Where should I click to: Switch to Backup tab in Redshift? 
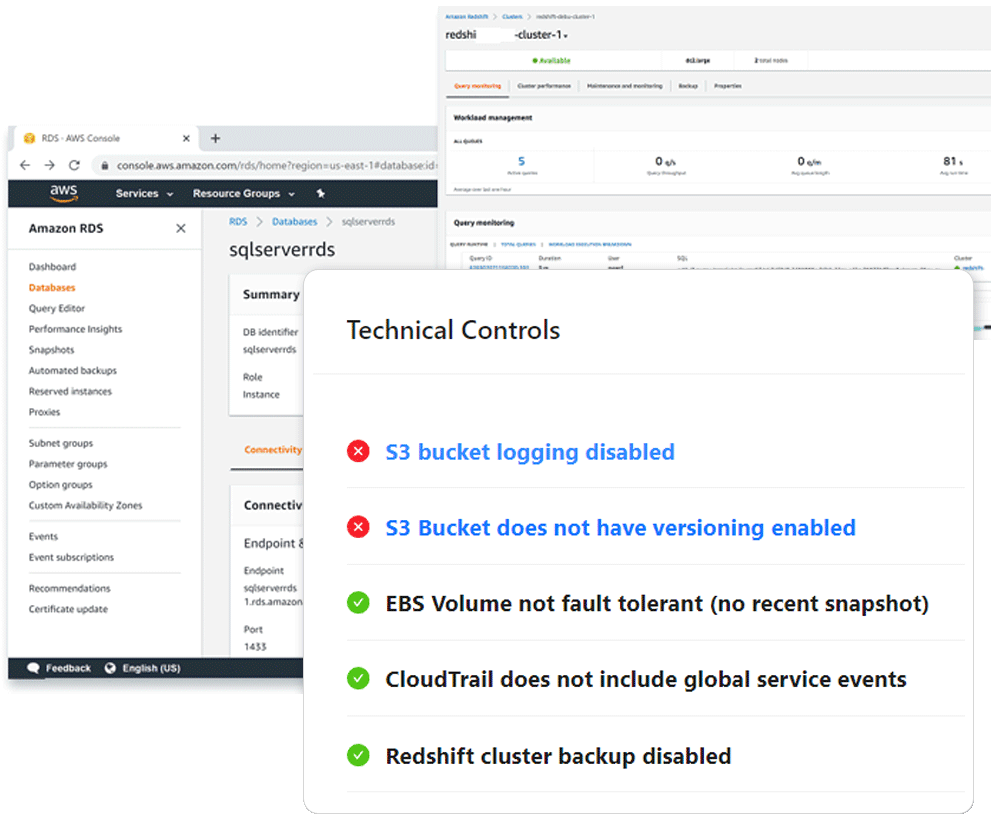pyautogui.click(x=688, y=86)
